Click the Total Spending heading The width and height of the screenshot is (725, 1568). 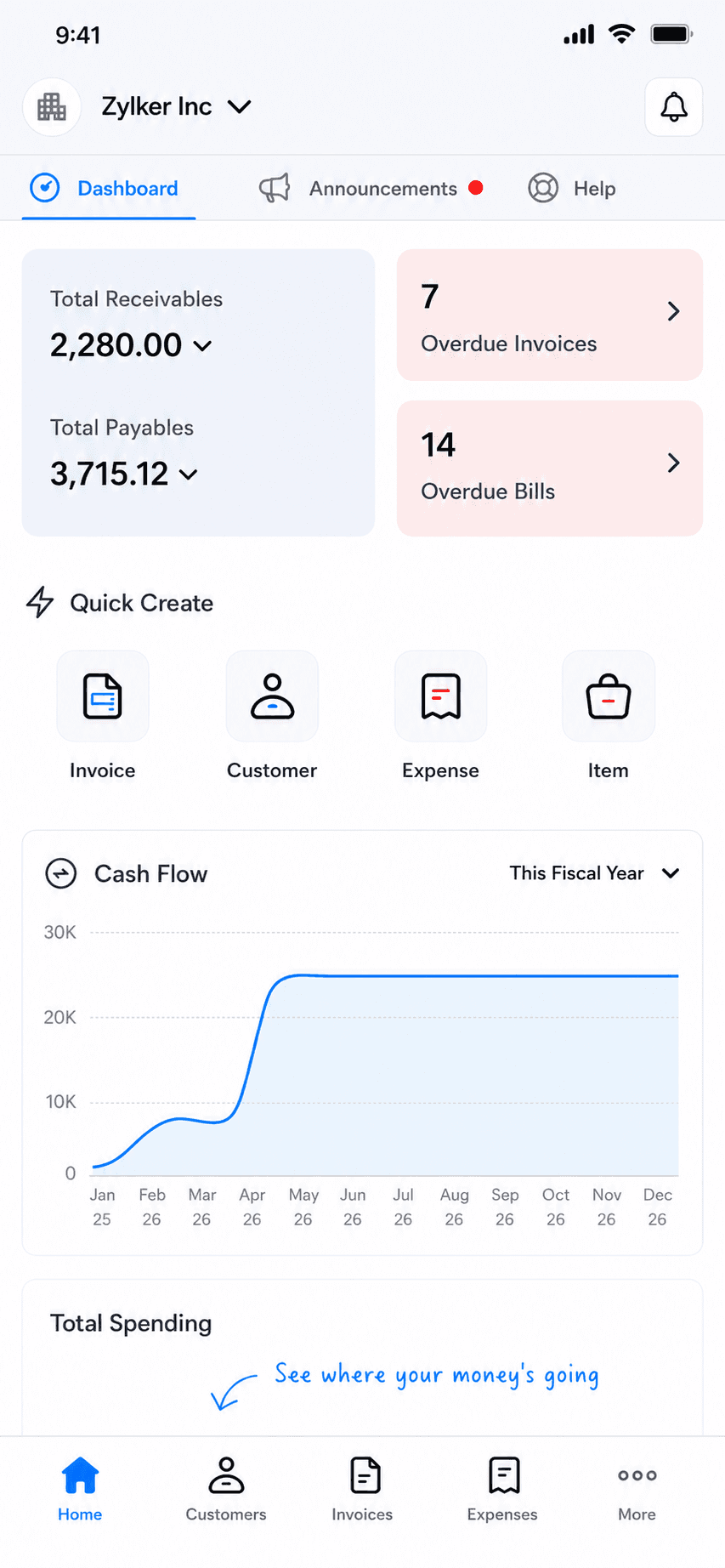tap(131, 1323)
